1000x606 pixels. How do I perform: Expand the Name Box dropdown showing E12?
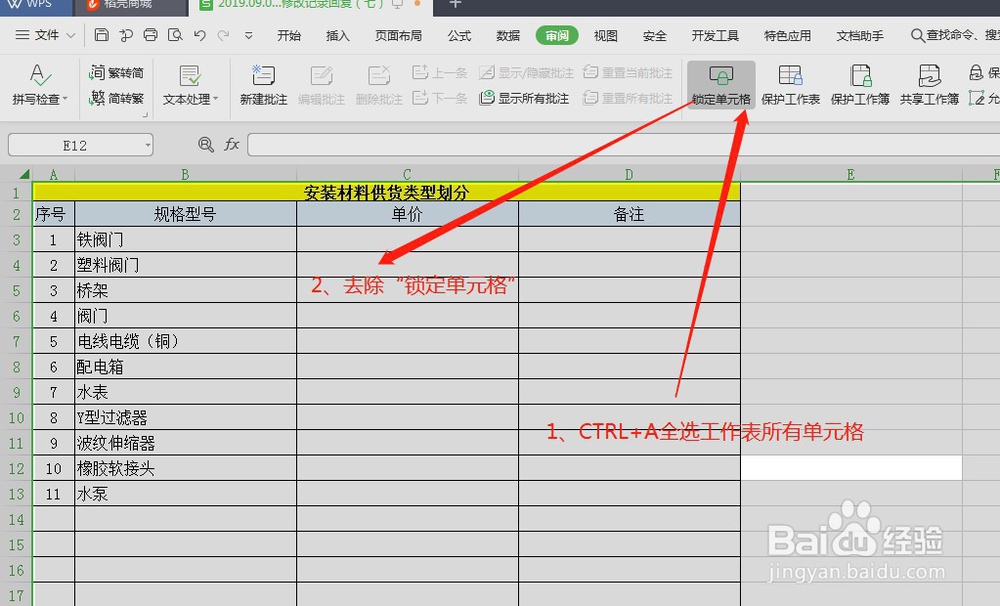[148, 145]
